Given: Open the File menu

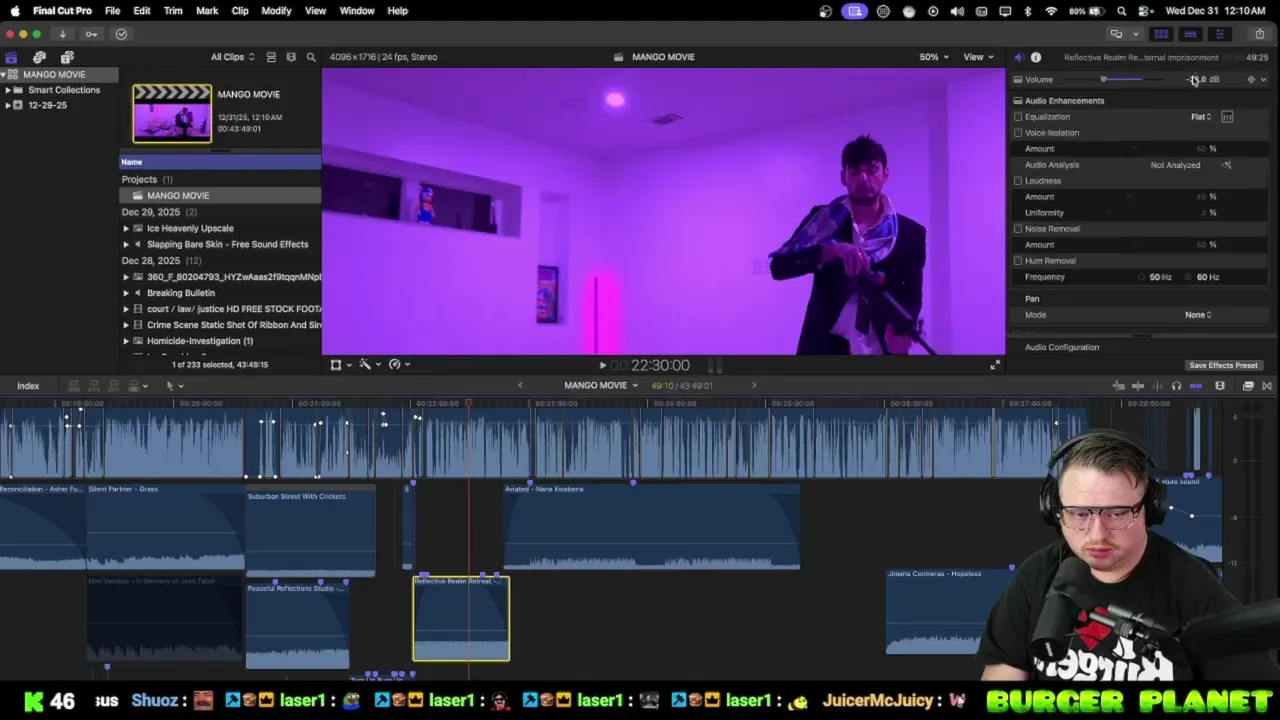Looking at the screenshot, I should pyautogui.click(x=113, y=11).
